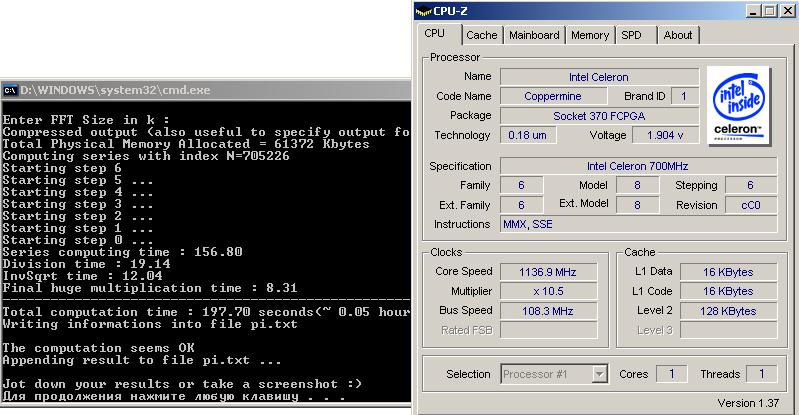Click the L1 Code 16 KBytes value
The image size is (799, 415).
pyautogui.click(x=729, y=291)
